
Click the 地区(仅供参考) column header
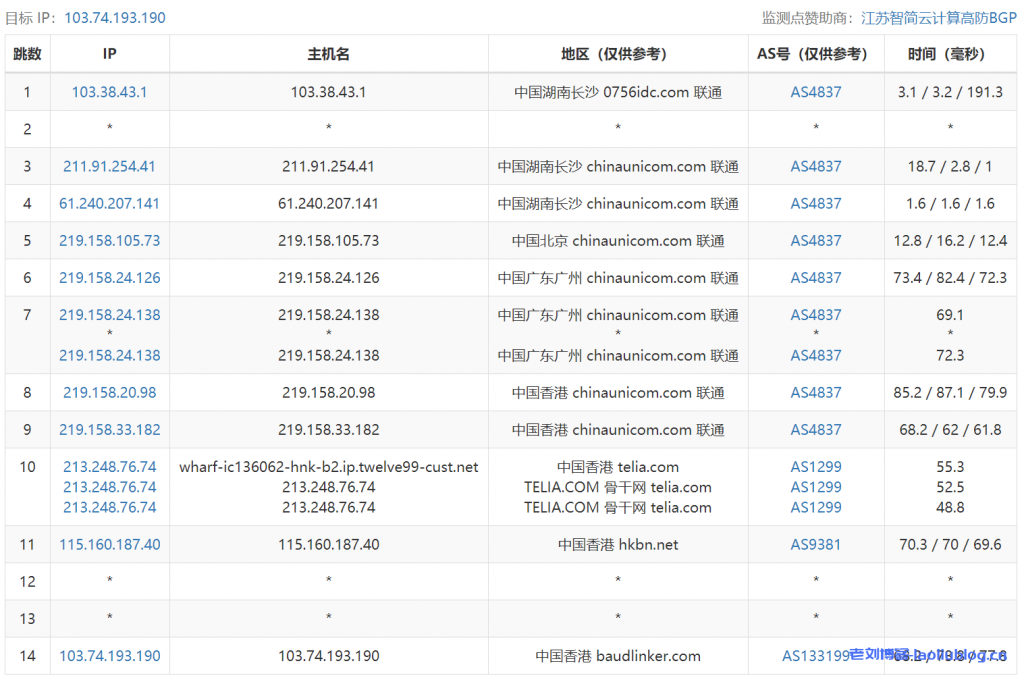pos(617,54)
